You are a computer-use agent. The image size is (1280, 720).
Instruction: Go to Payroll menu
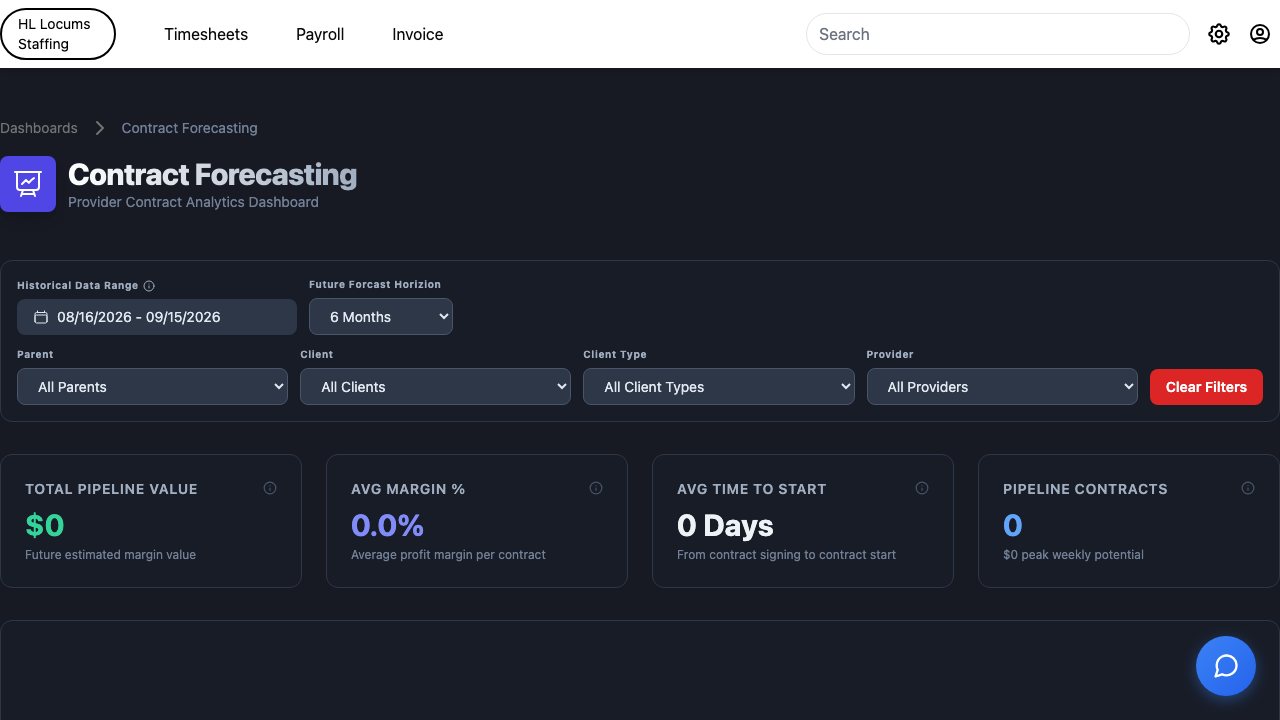[x=320, y=34]
